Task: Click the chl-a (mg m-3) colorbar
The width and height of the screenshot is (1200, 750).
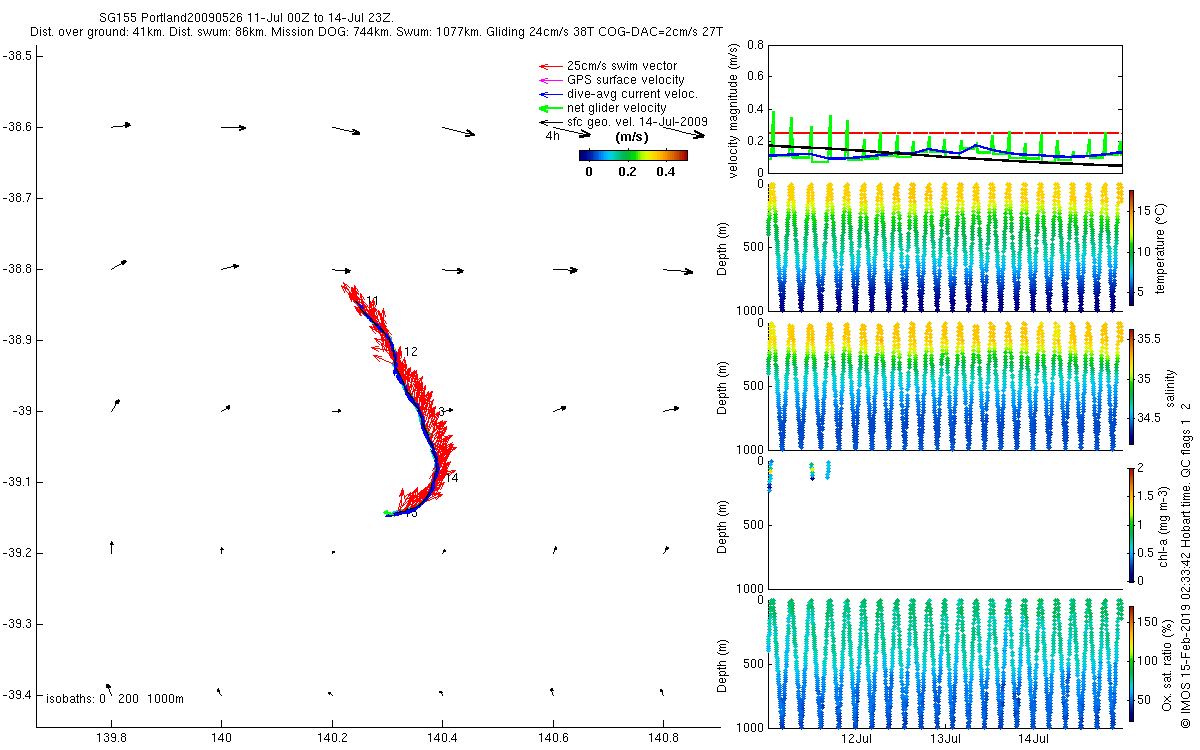Action: pos(1132,524)
